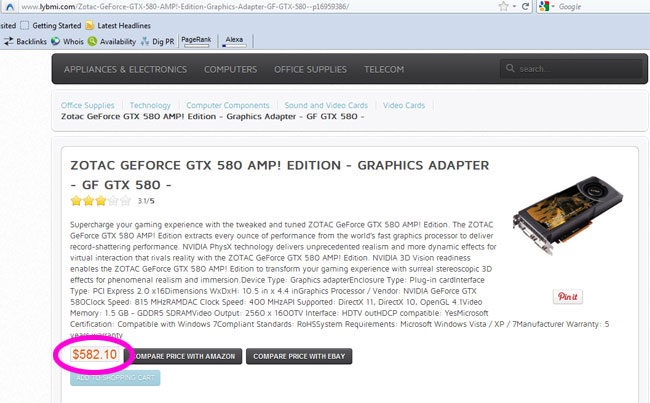Compare price with Amazon

[183, 356]
